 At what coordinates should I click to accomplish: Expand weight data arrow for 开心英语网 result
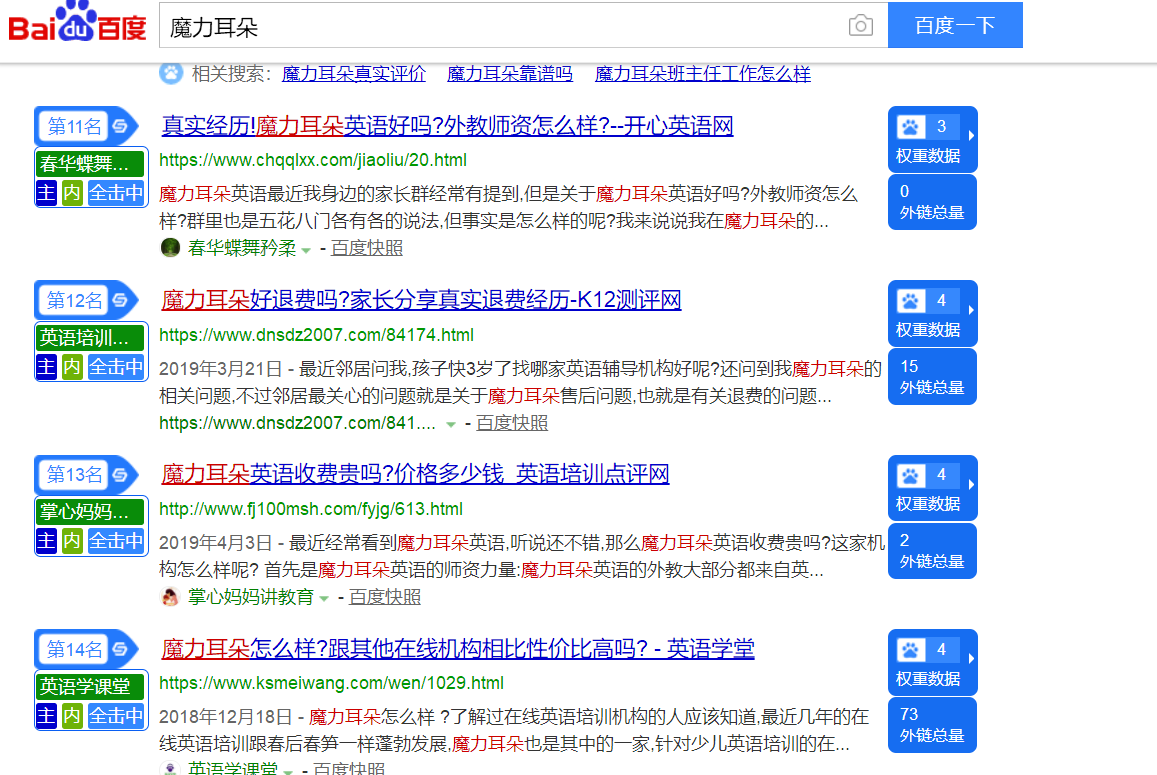(x=971, y=136)
